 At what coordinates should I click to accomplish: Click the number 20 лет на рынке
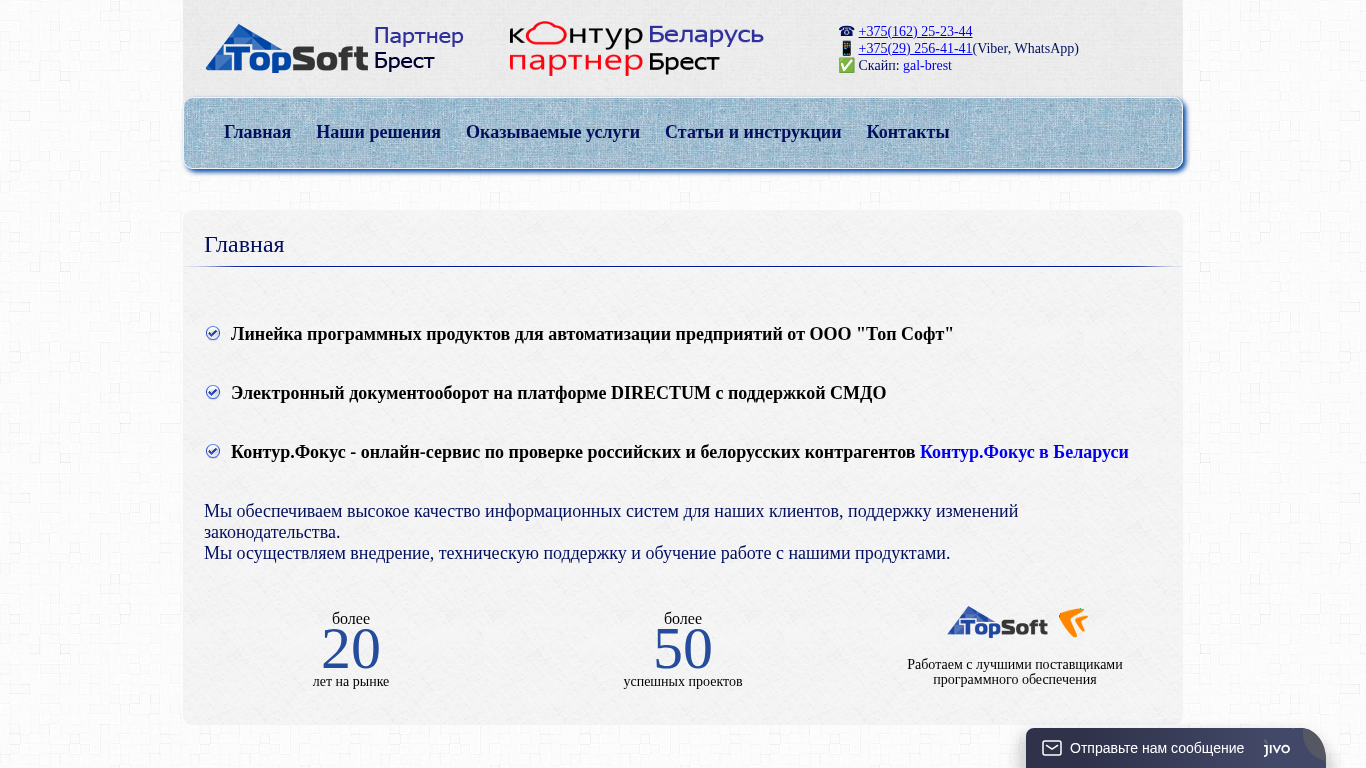(351, 649)
